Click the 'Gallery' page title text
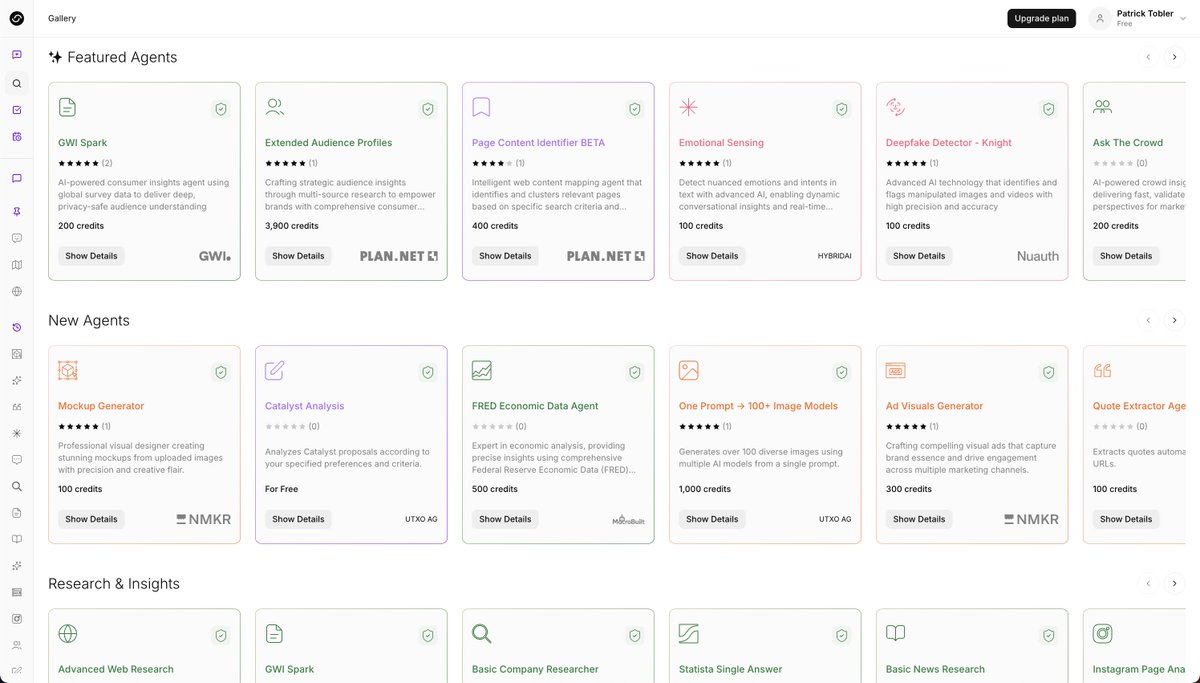This screenshot has width=1200, height=683. 62,18
